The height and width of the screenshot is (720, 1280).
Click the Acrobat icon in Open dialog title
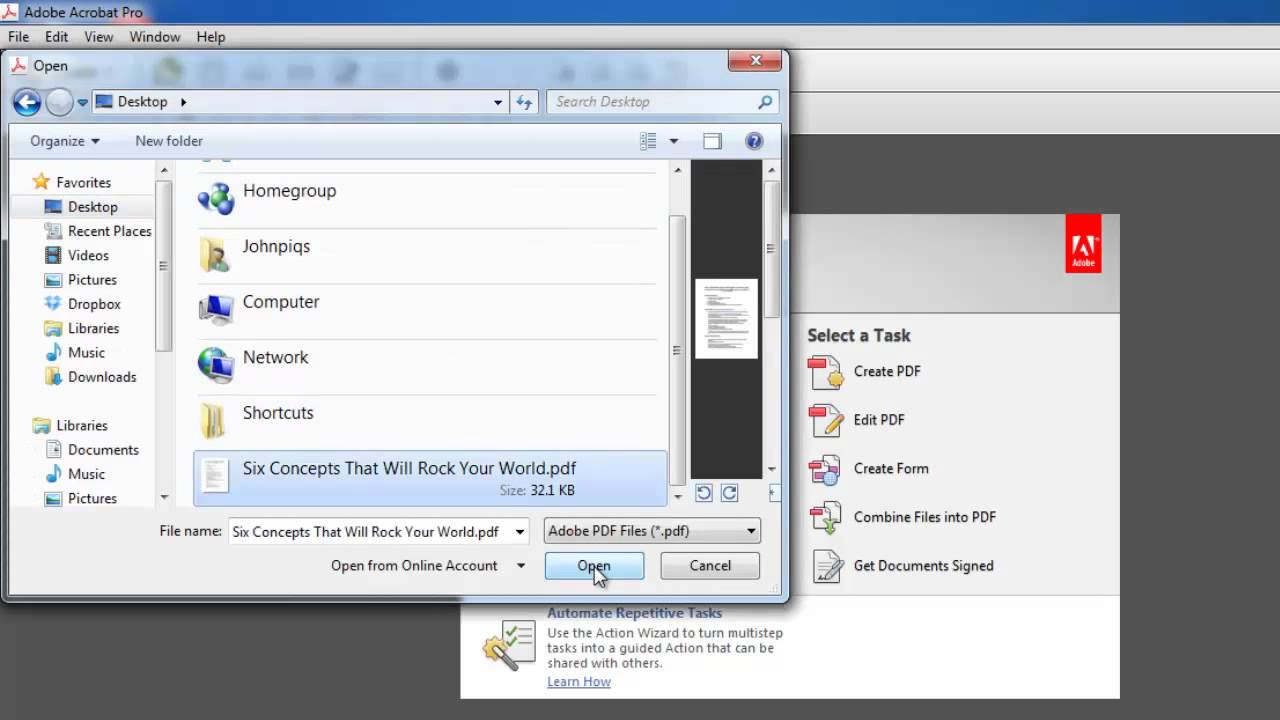tap(18, 65)
